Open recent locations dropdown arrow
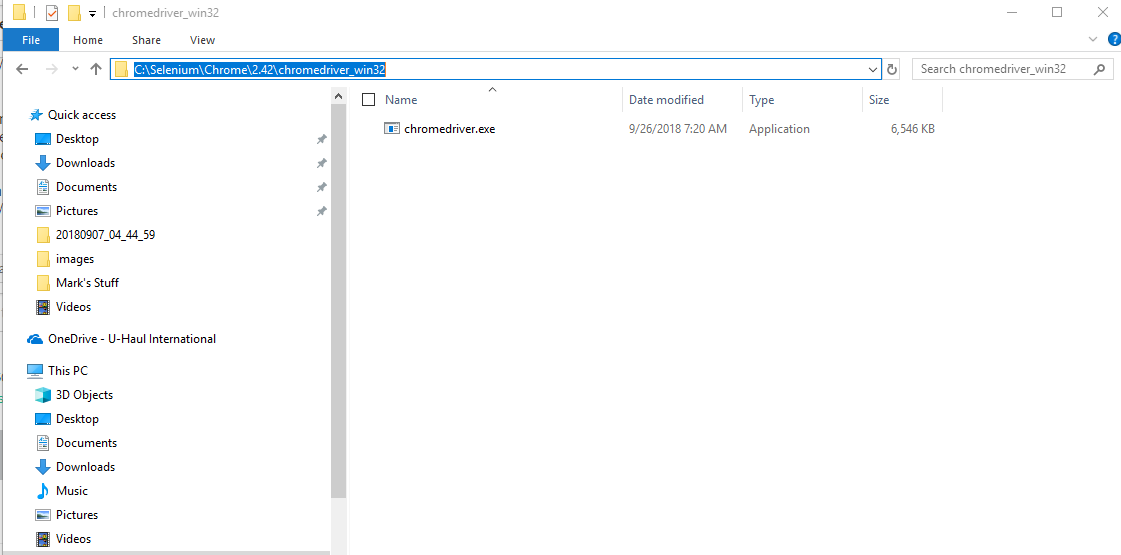1121x555 pixels. pyautogui.click(x=75, y=69)
